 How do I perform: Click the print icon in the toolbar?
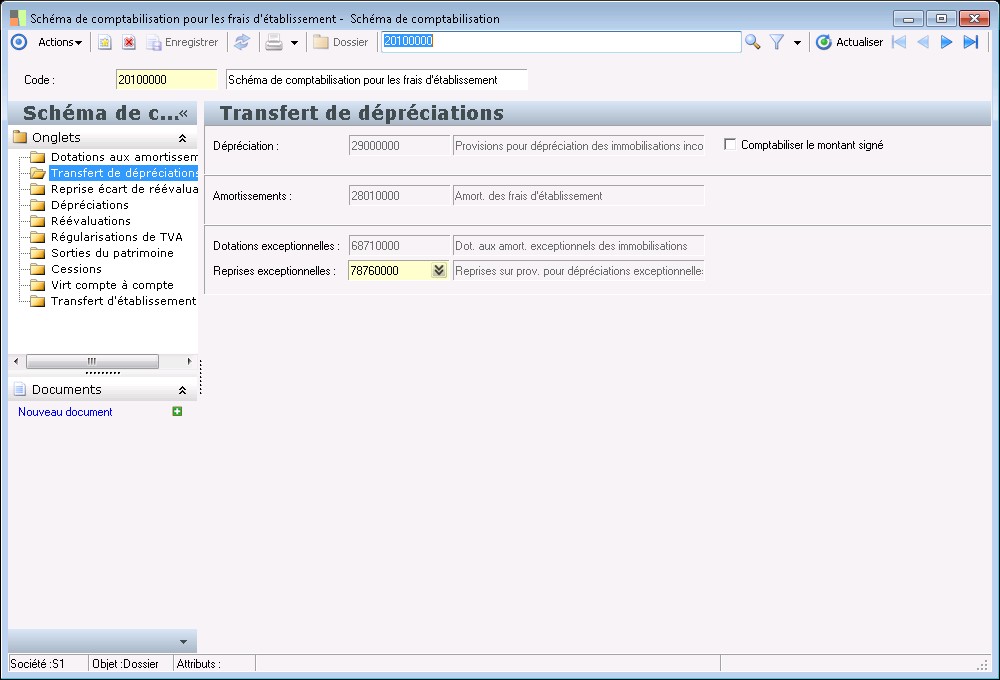(x=273, y=42)
